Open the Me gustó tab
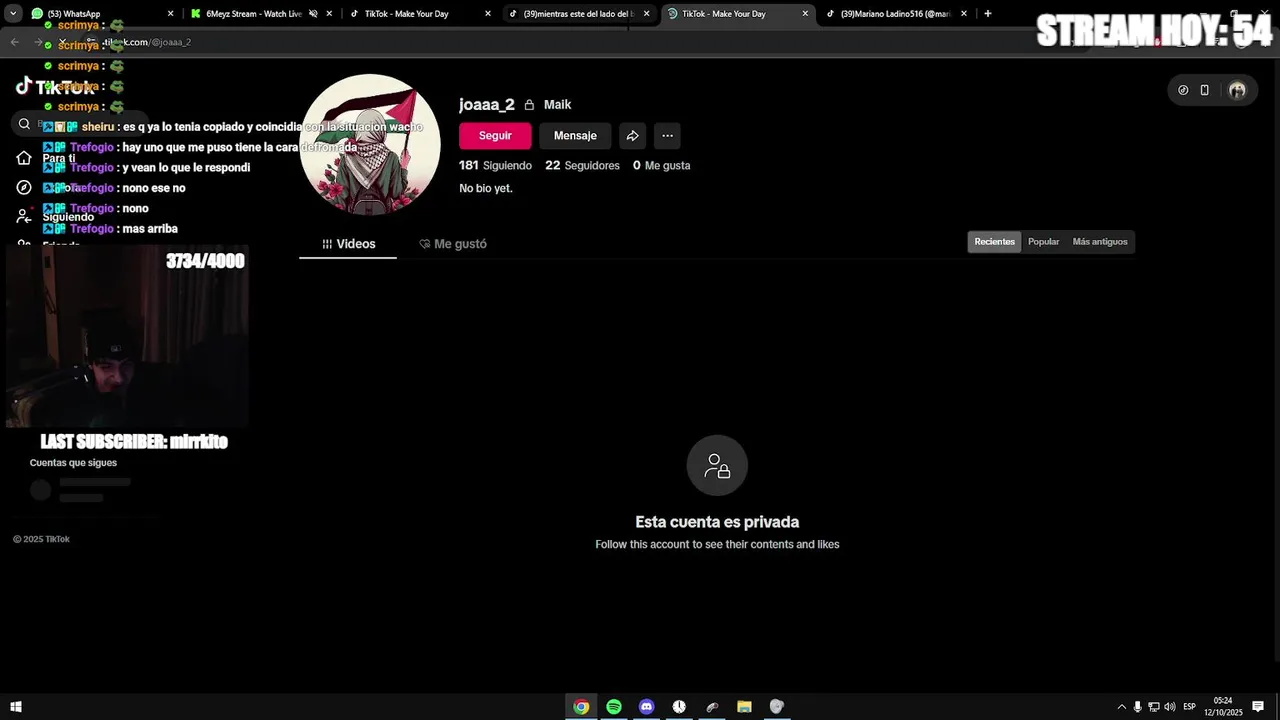The image size is (1280, 720). (453, 244)
